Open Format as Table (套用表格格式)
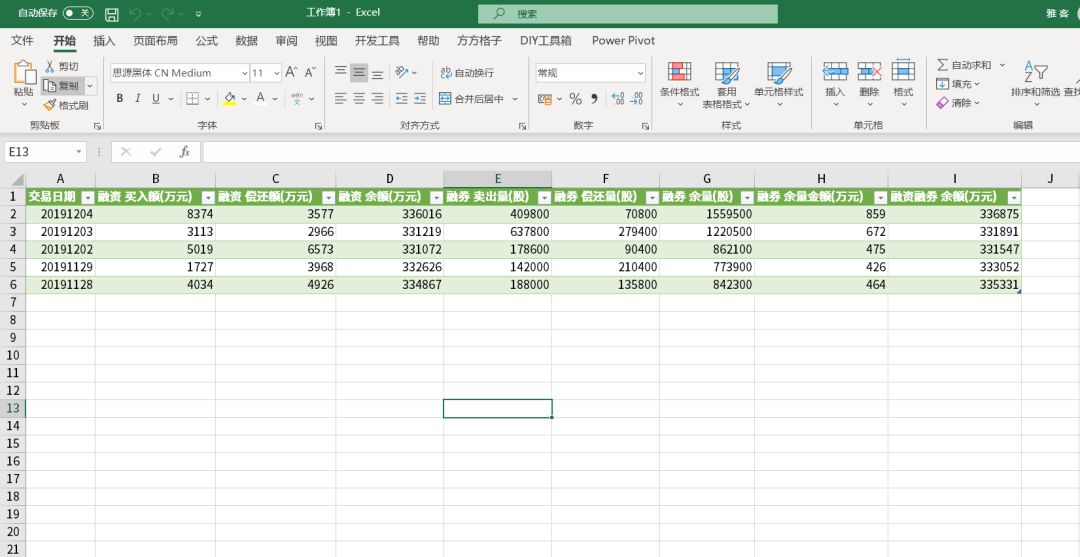Viewport: 1080px width, 557px height. point(726,84)
